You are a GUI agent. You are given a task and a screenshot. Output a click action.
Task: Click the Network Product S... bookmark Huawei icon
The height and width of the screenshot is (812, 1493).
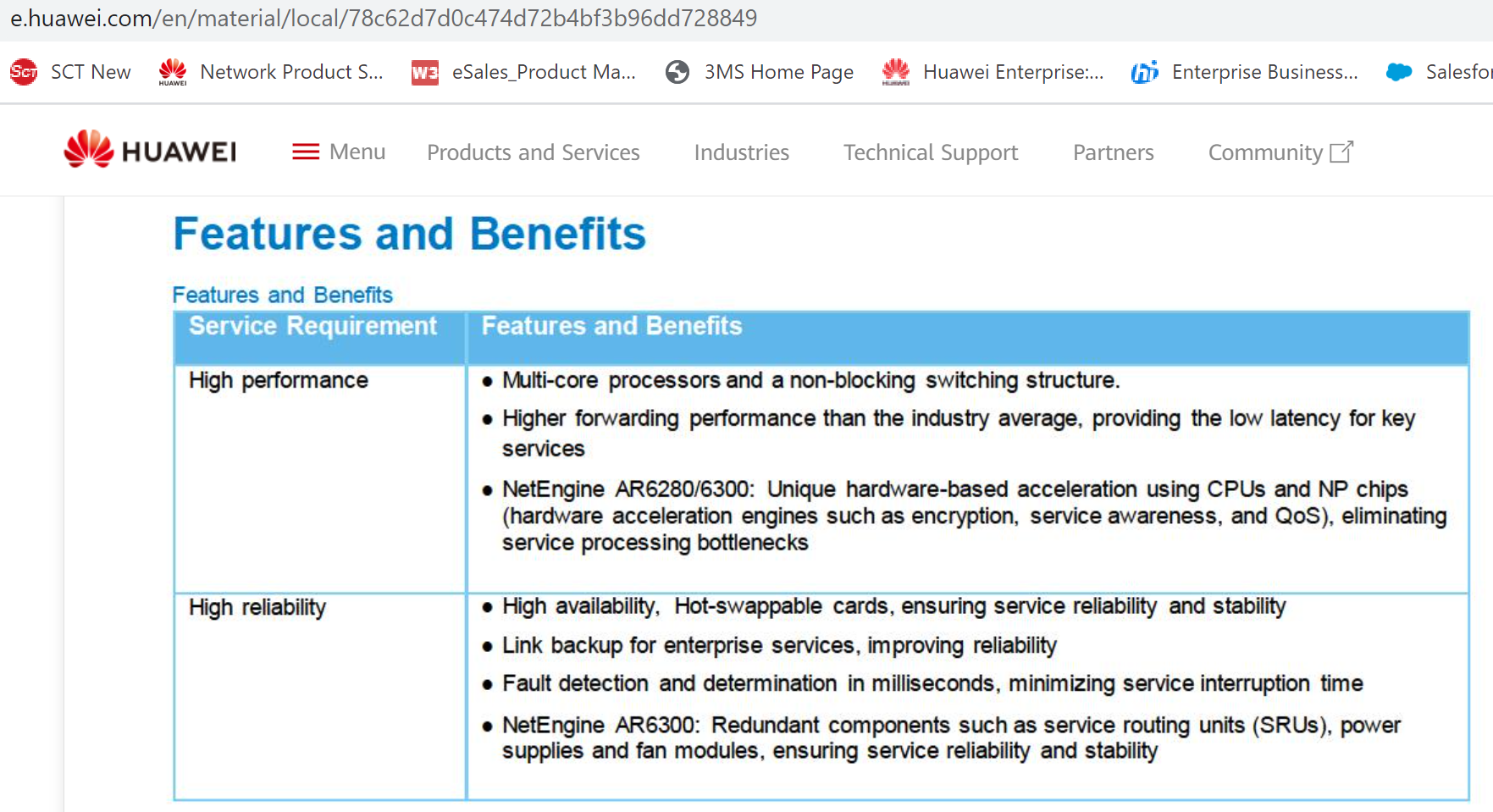[173, 72]
